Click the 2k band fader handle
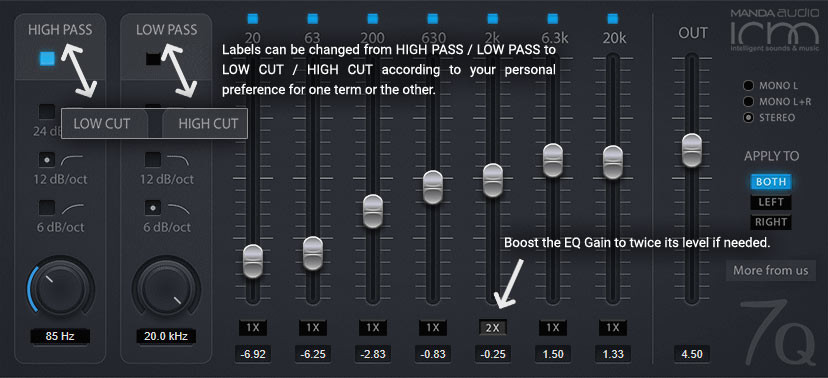The height and width of the screenshot is (378, 828). click(493, 181)
